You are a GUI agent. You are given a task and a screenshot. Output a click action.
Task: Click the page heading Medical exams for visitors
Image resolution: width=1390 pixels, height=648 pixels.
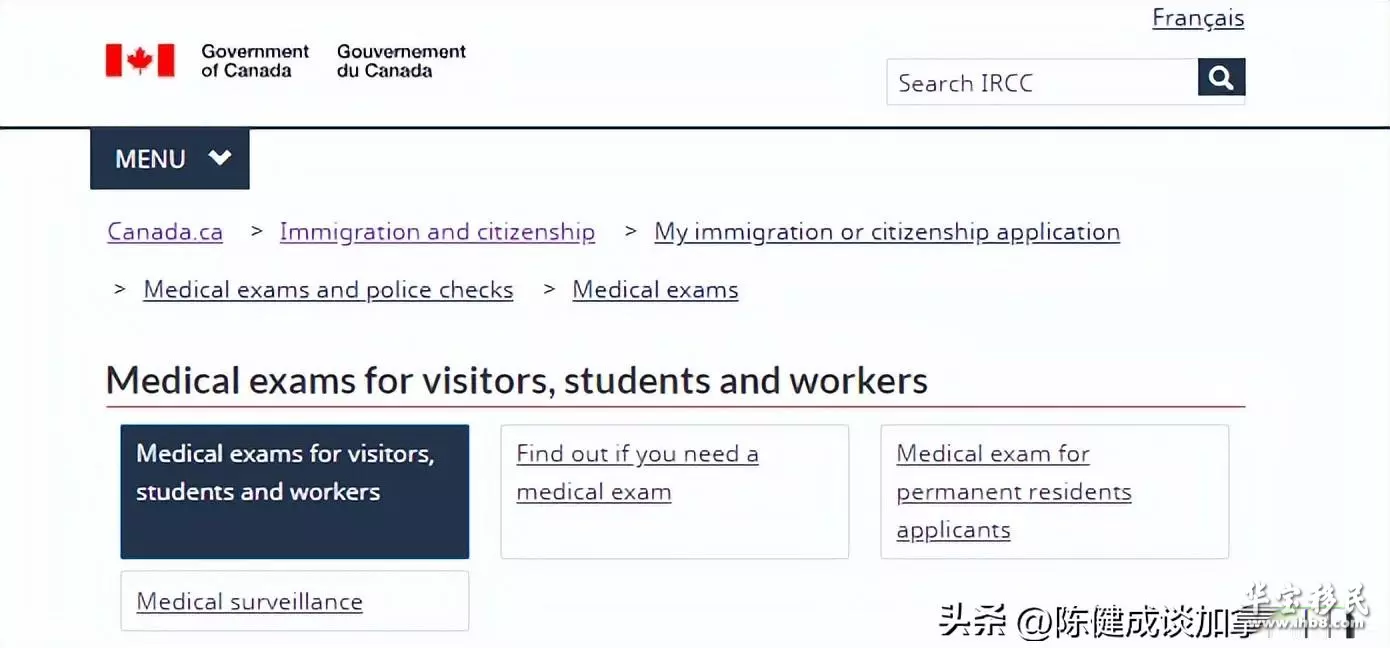(x=516, y=381)
